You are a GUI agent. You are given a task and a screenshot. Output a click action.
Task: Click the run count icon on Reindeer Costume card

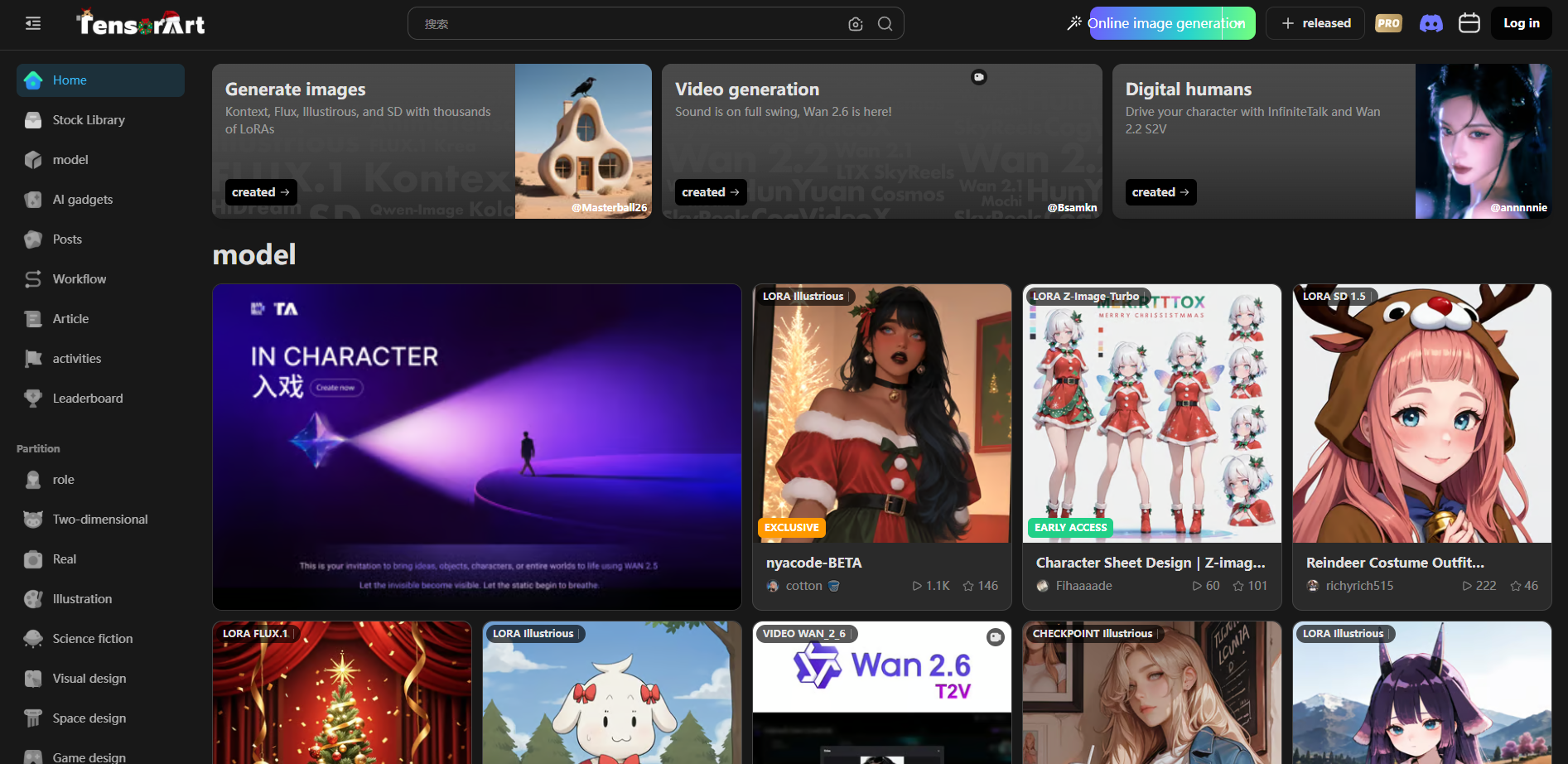[x=1468, y=586]
